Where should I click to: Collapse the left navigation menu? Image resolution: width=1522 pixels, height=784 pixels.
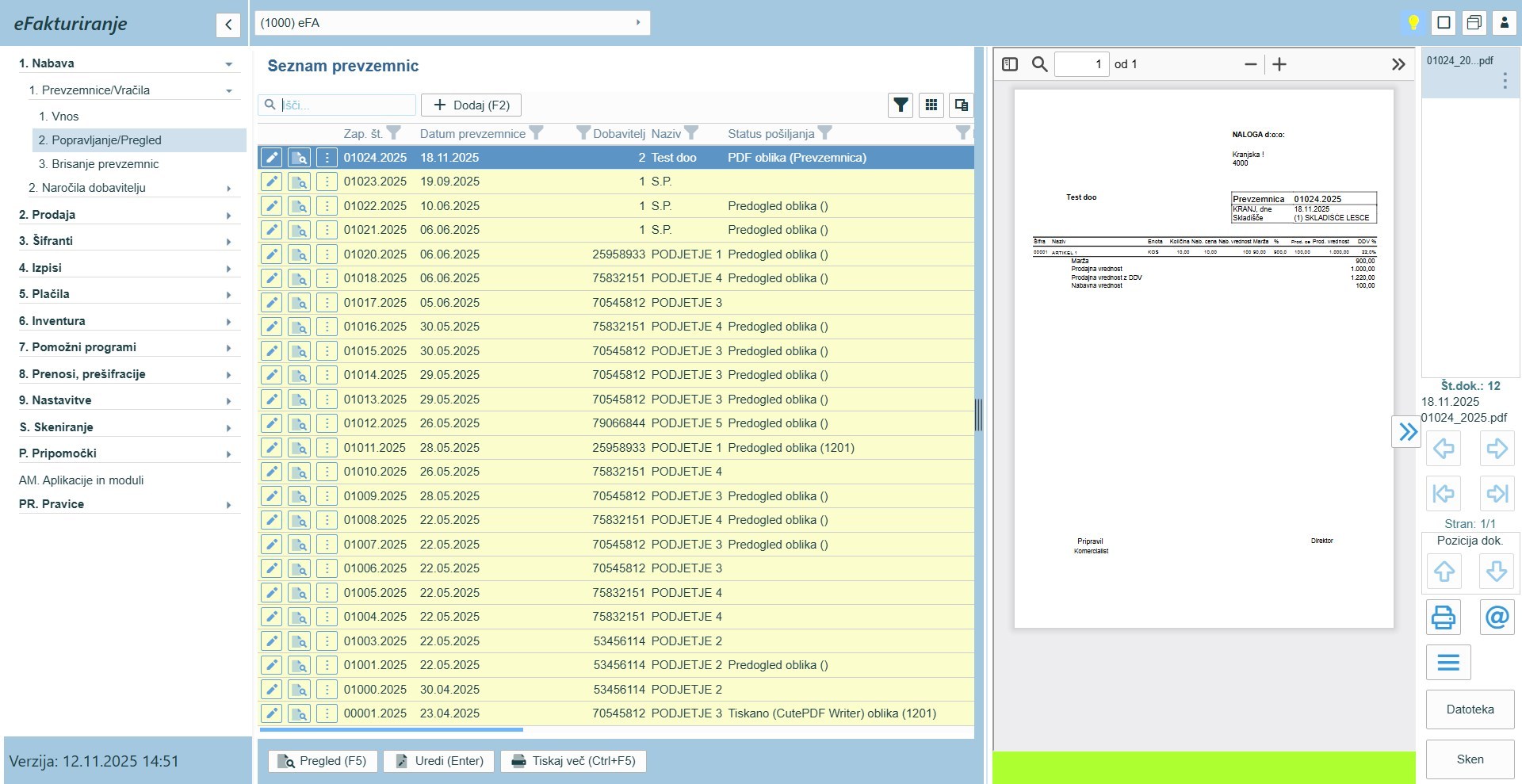[228, 25]
